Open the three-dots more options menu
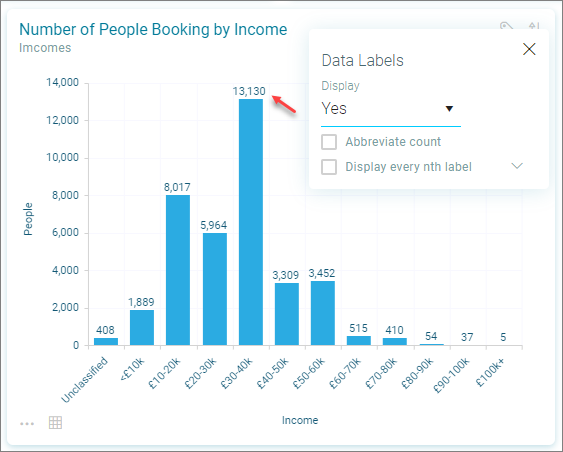This screenshot has height=452, width=563. click(x=27, y=424)
